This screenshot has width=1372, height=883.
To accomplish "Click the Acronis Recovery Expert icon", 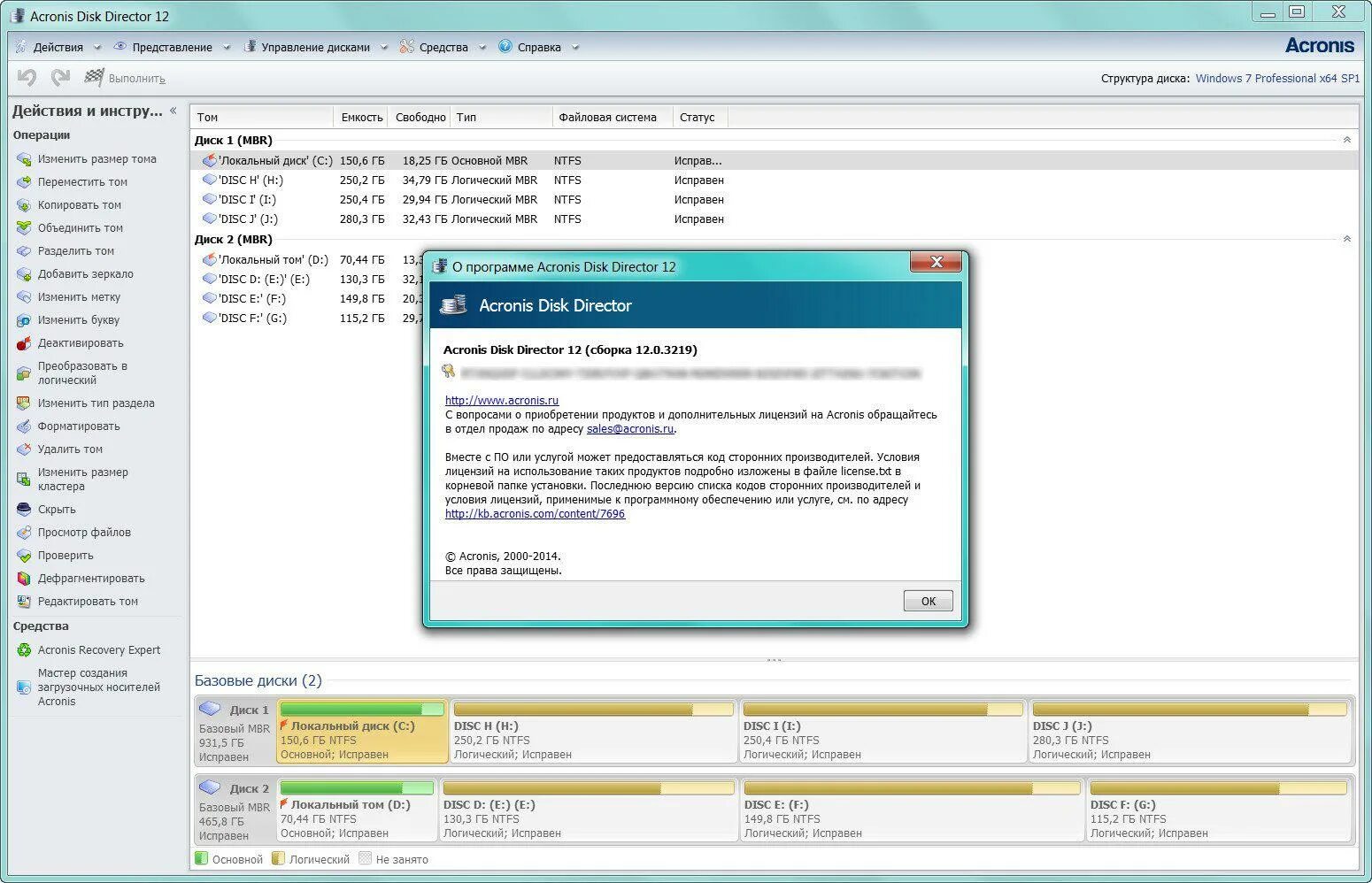I will click(x=24, y=650).
